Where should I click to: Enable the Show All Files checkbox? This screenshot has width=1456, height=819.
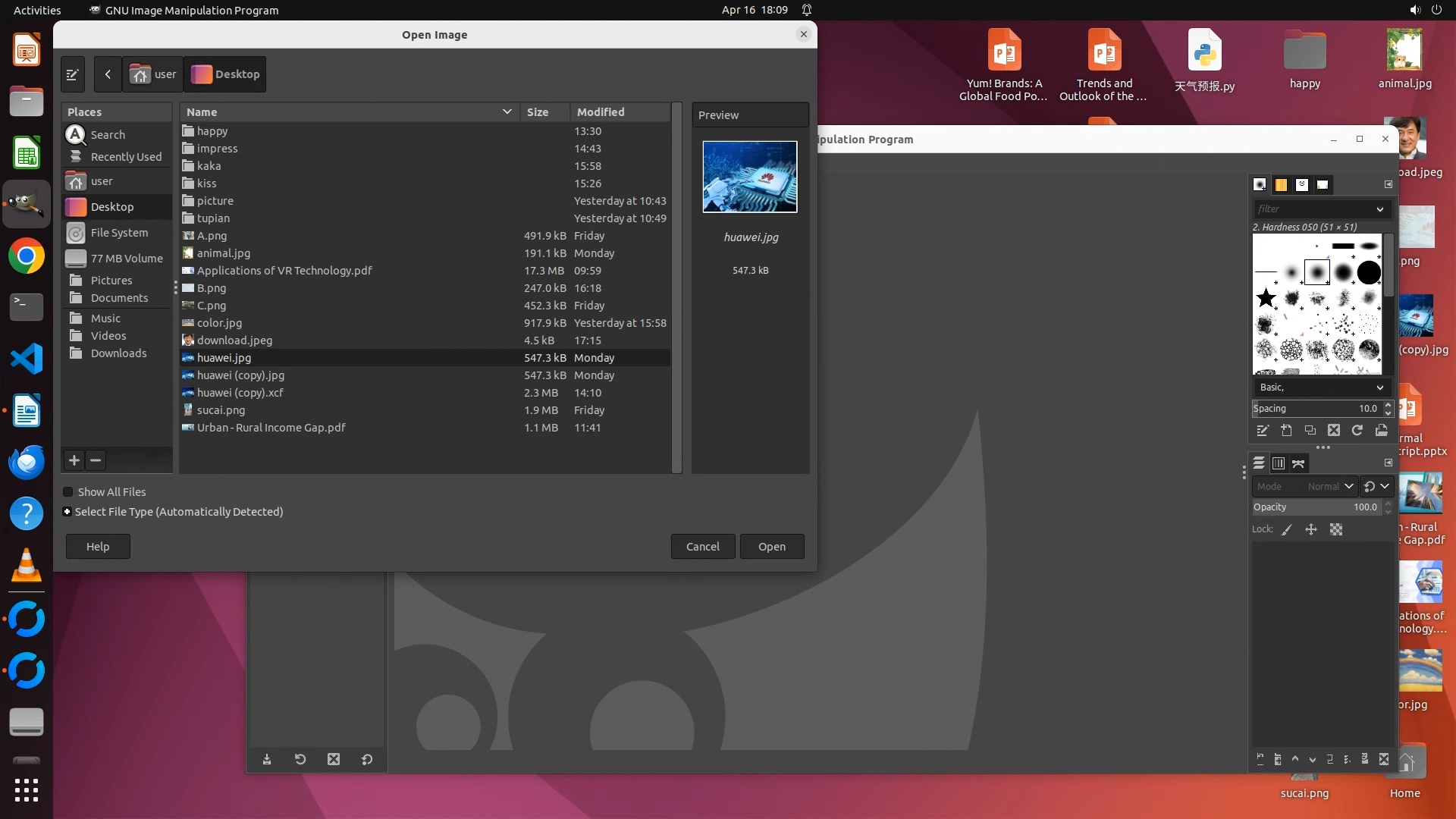tap(68, 492)
